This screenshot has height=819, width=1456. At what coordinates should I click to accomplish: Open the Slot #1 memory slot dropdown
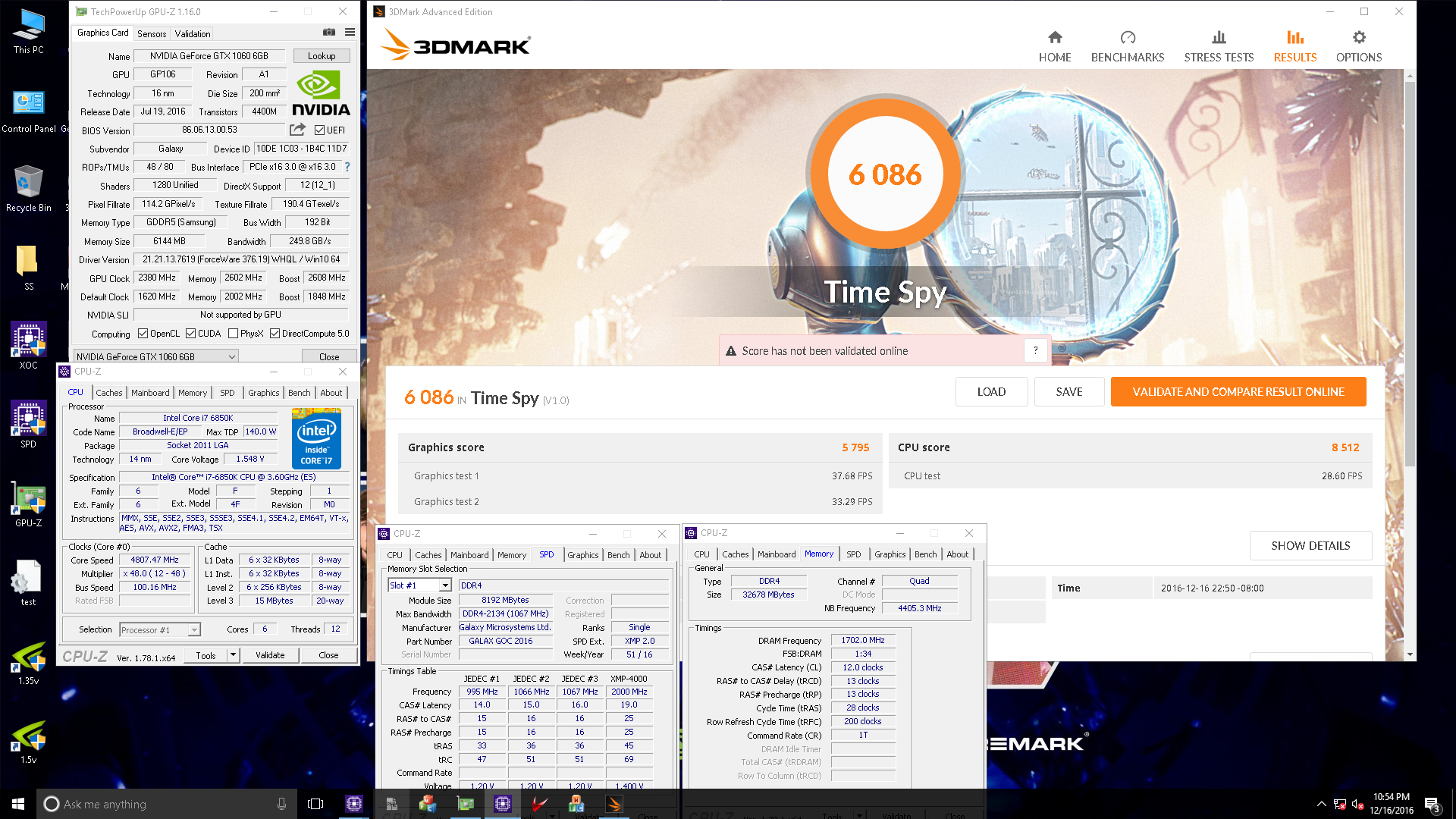[x=419, y=585]
